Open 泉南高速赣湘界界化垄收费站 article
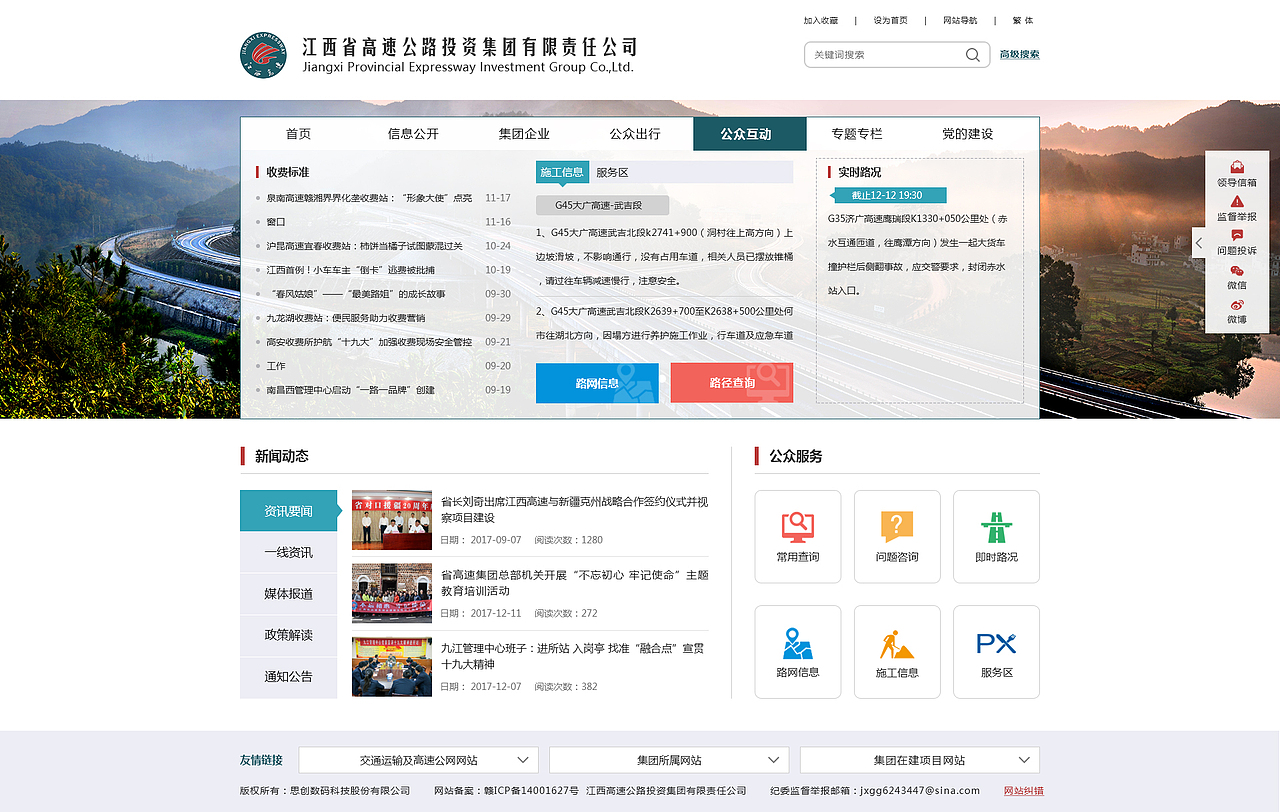1280x812 pixels. pos(369,198)
